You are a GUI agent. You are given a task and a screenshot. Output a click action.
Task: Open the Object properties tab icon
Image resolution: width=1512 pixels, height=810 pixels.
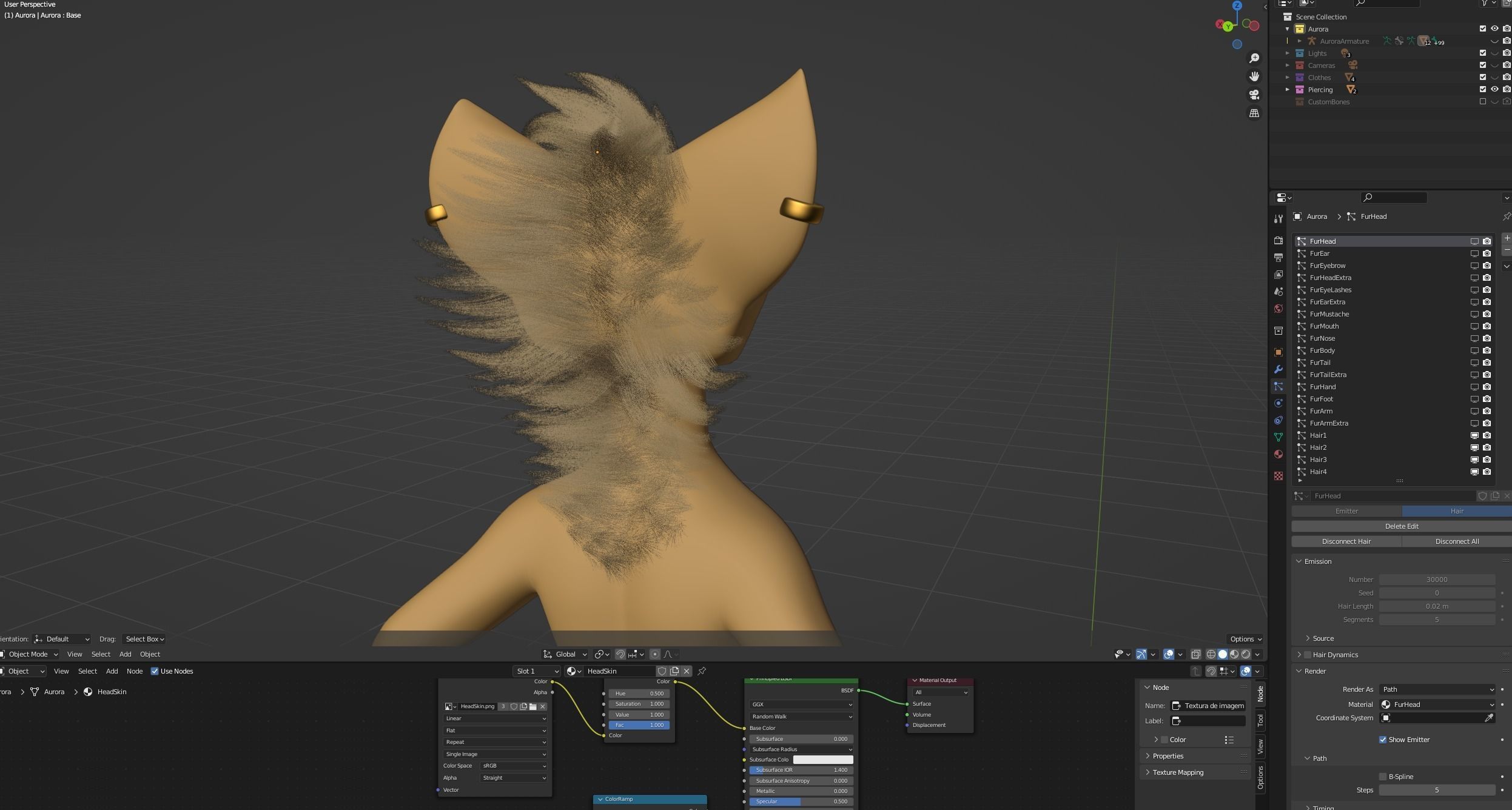point(1278,352)
